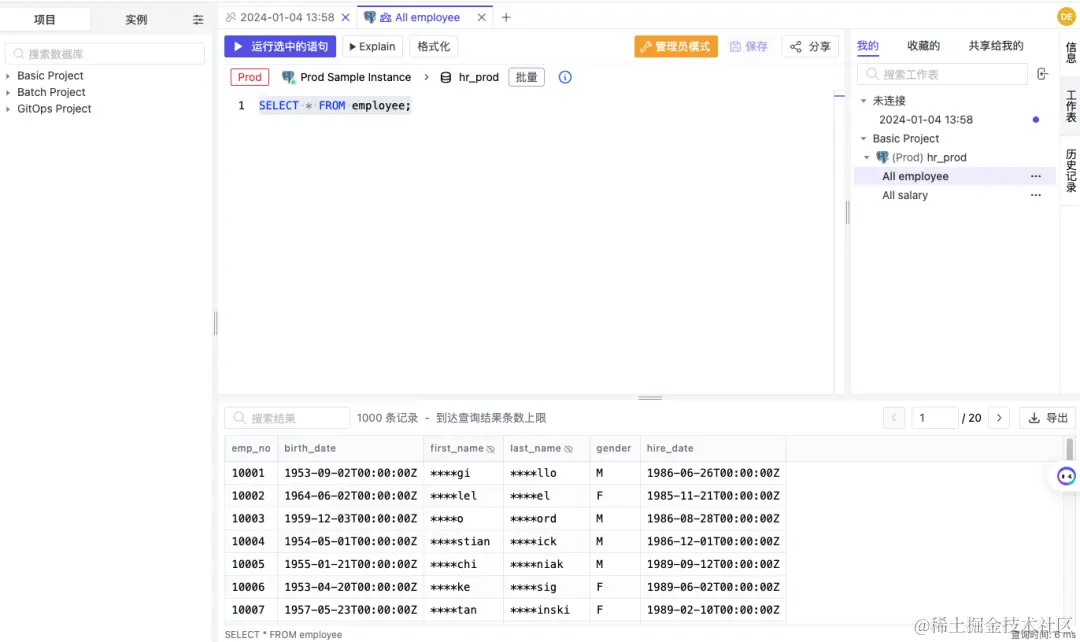This screenshot has height=642, width=1080.
Task: Collapse Basic Project in worksheet panel
Action: pyautogui.click(x=863, y=138)
